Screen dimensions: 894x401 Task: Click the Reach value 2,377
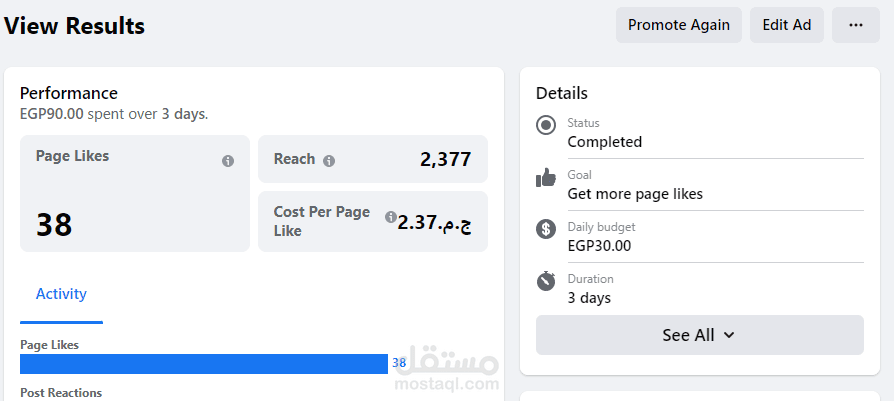pos(446,160)
